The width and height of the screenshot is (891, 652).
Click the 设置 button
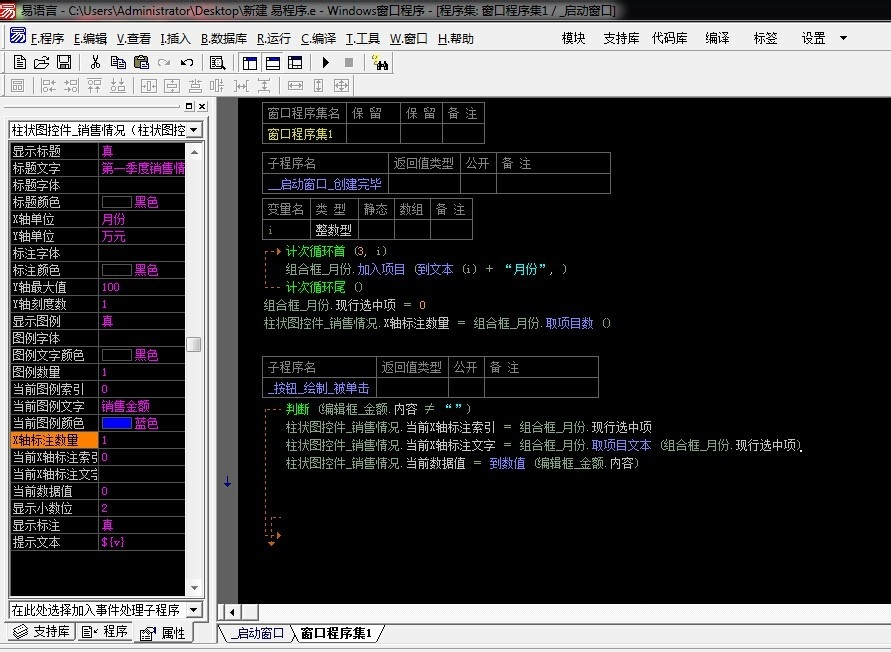[x=813, y=38]
